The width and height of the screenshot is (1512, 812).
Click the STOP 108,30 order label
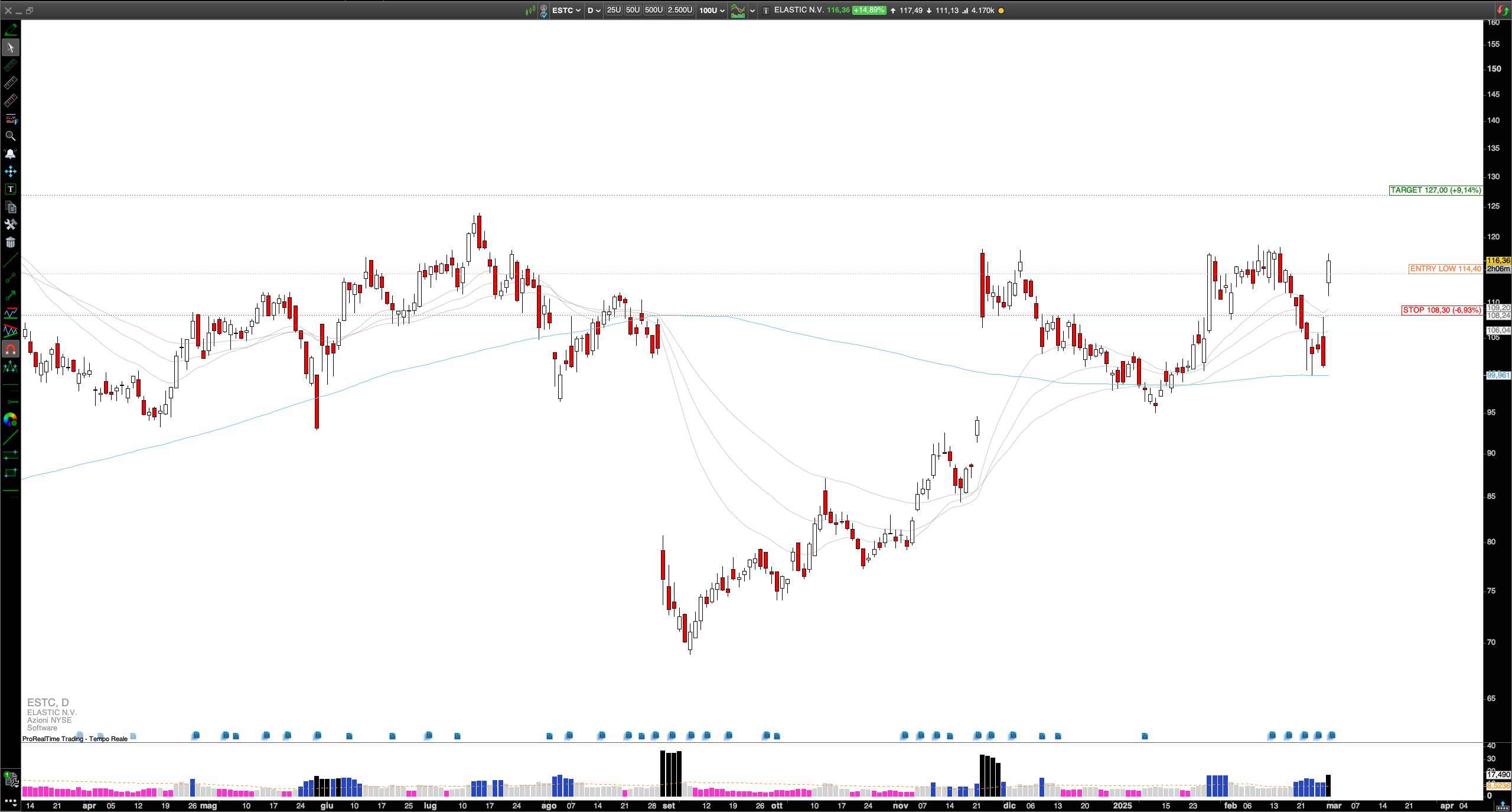(1441, 310)
